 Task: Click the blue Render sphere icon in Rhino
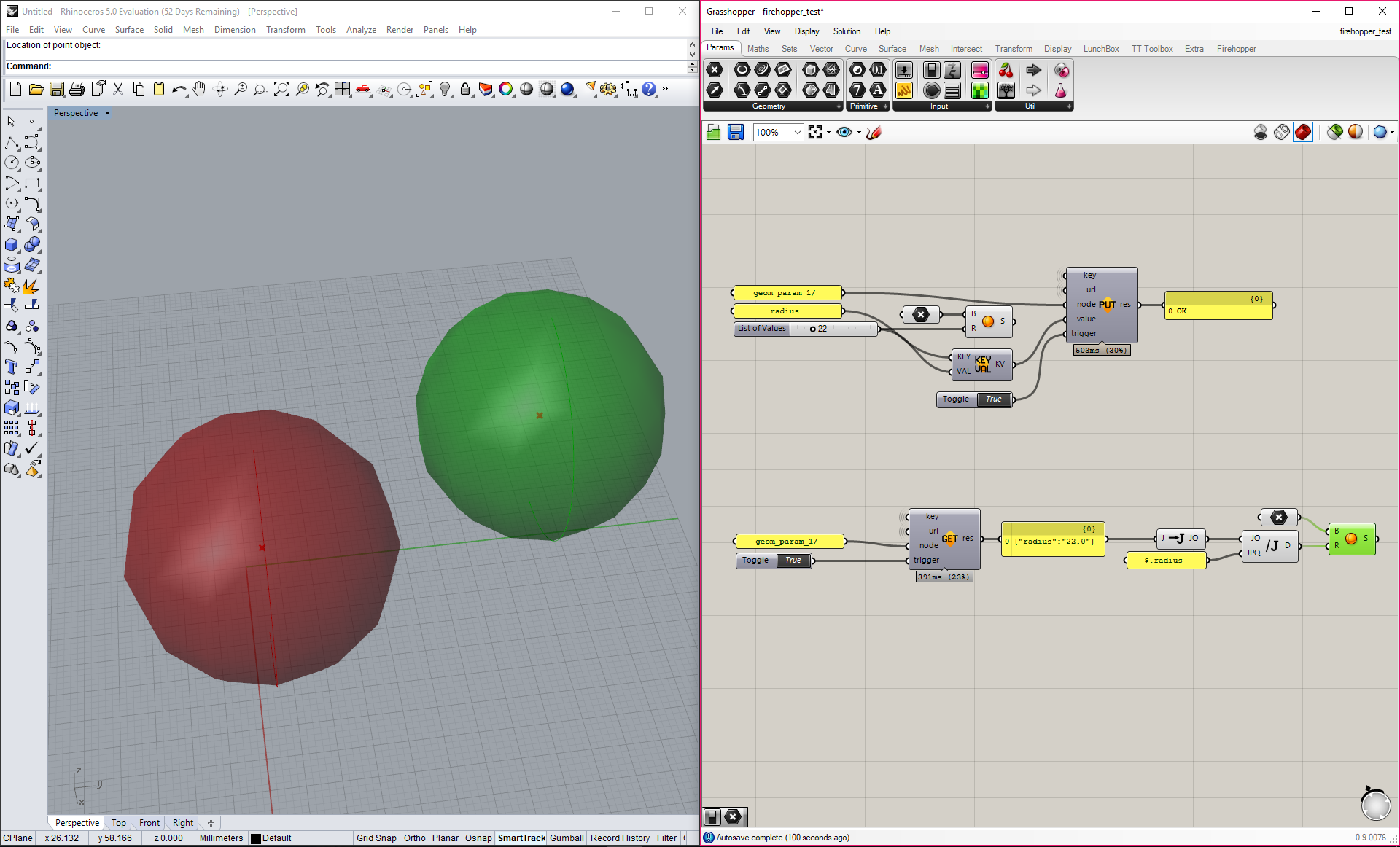(x=567, y=90)
